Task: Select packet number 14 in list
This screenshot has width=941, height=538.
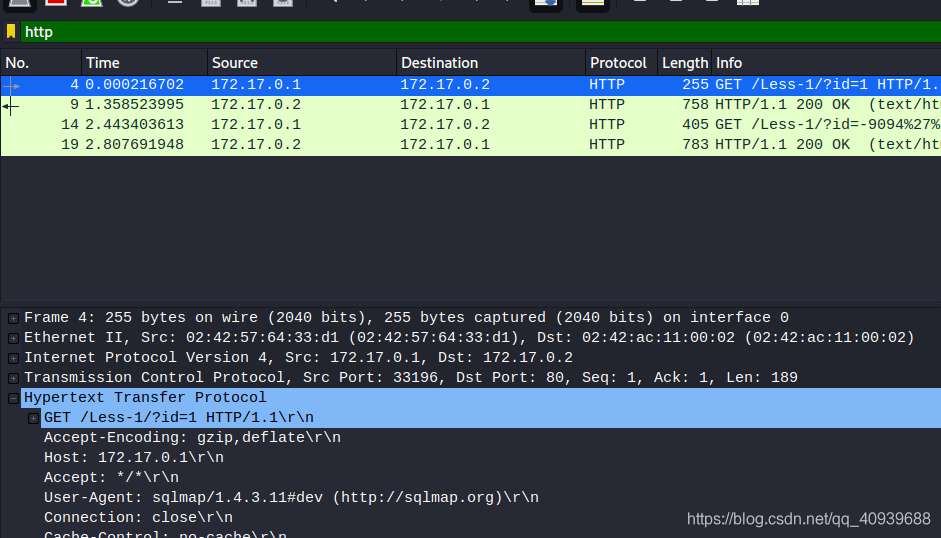Action: tap(470, 124)
